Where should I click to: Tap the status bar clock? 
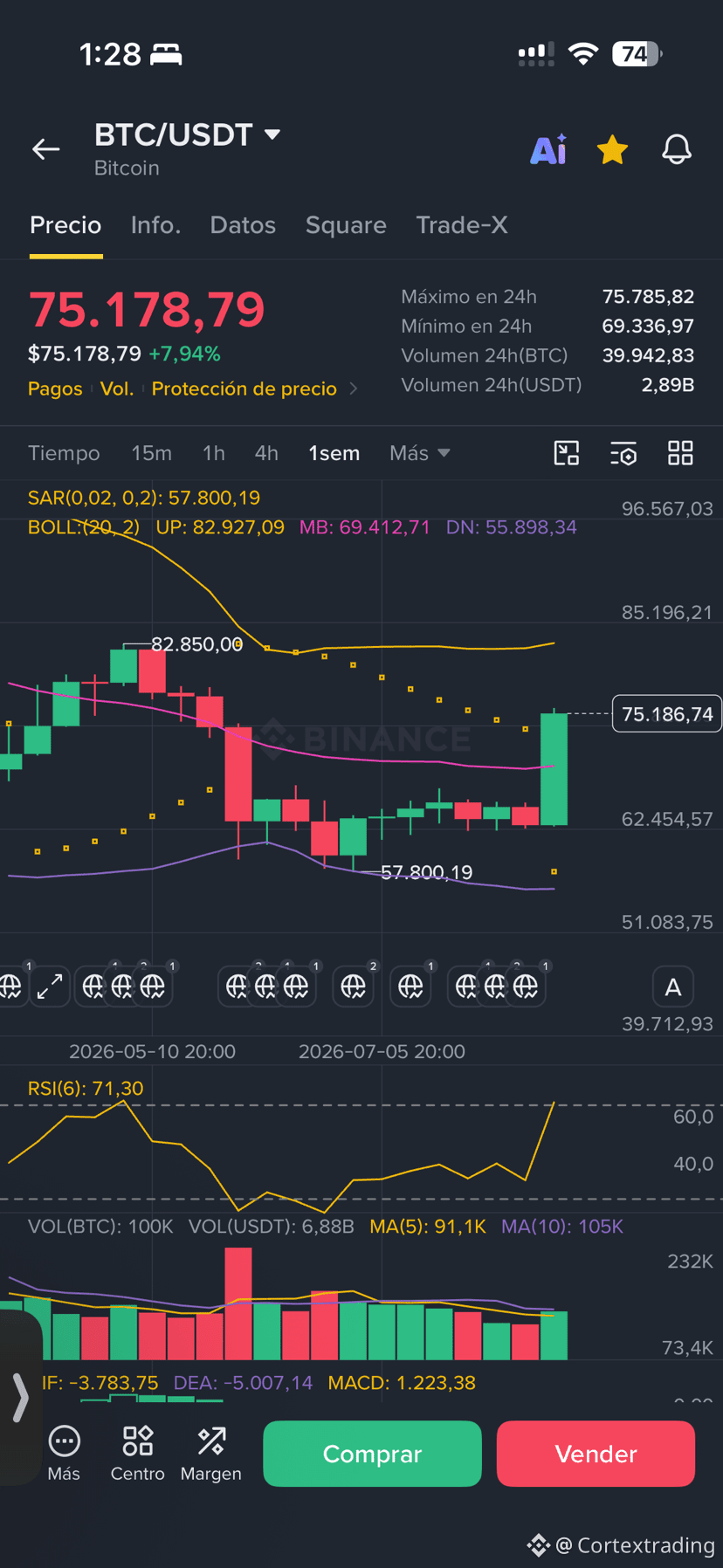click(110, 54)
